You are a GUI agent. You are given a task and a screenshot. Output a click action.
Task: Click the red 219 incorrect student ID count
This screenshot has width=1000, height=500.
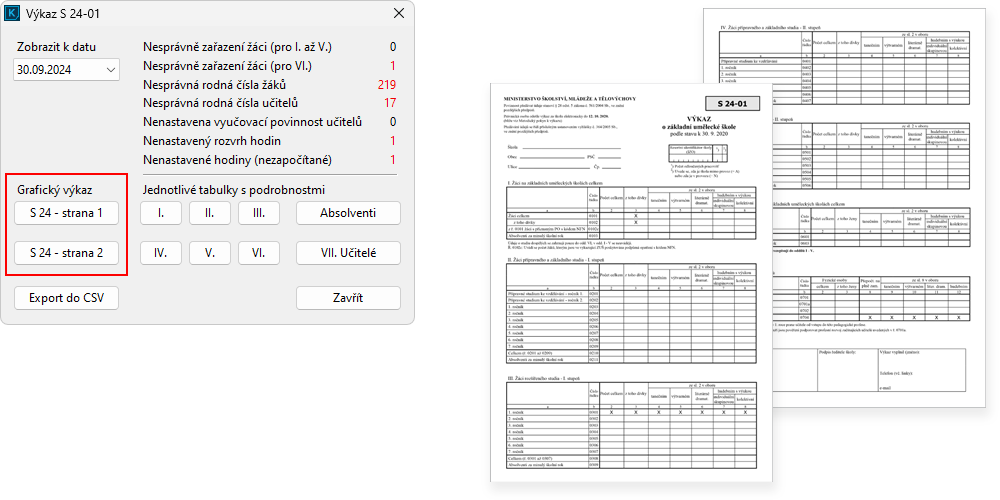(x=387, y=84)
